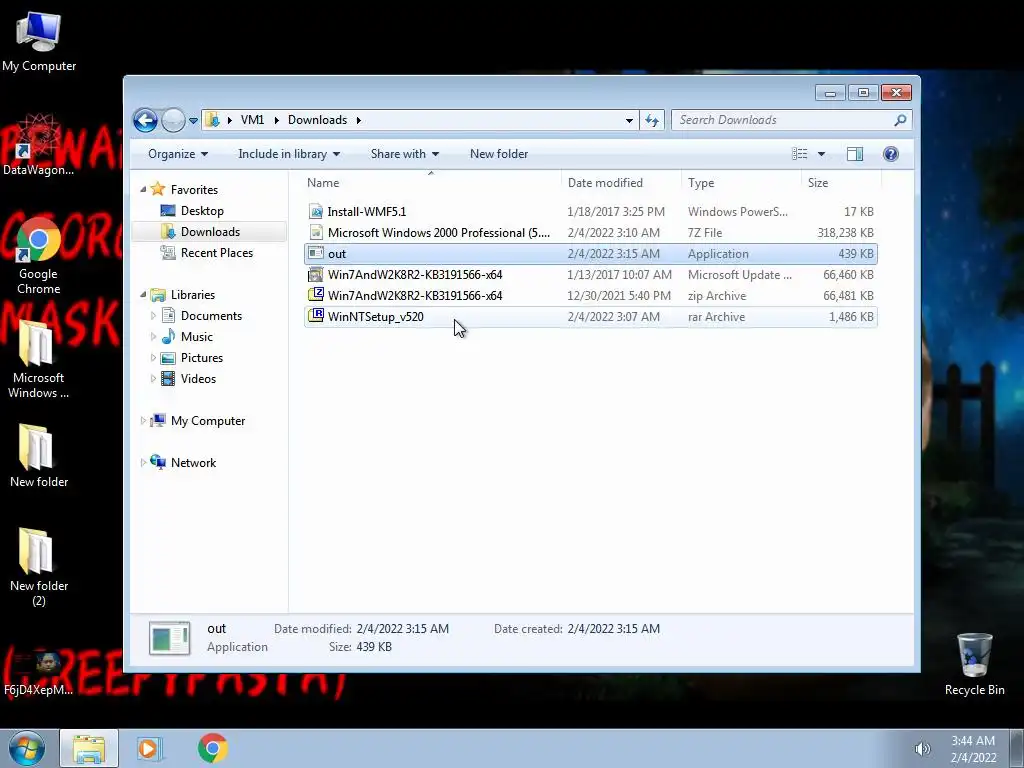Collapse the Favorites group
Image resolution: width=1024 pixels, height=768 pixels.
tap(143, 189)
